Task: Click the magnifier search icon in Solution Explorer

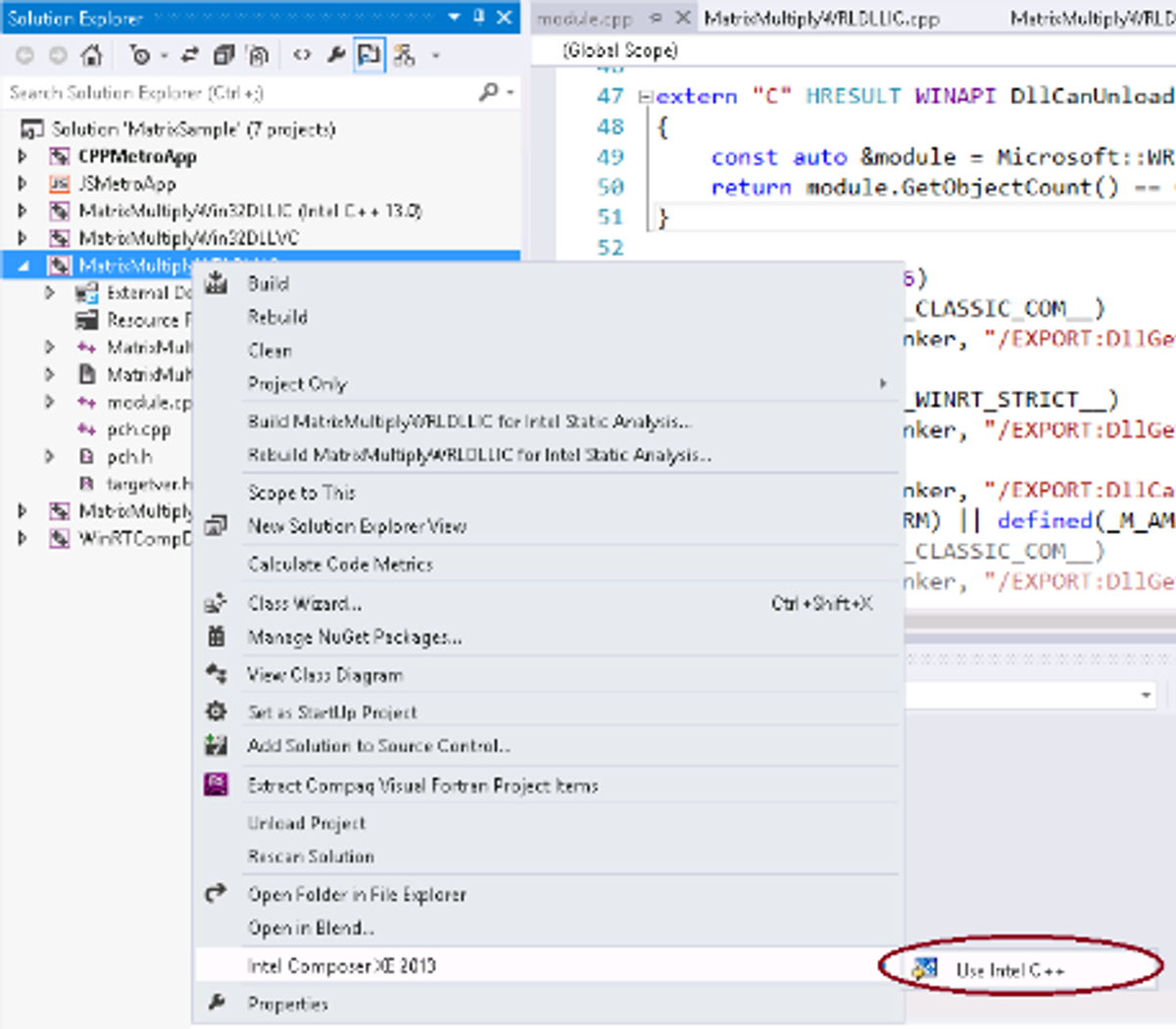Action: tap(488, 92)
